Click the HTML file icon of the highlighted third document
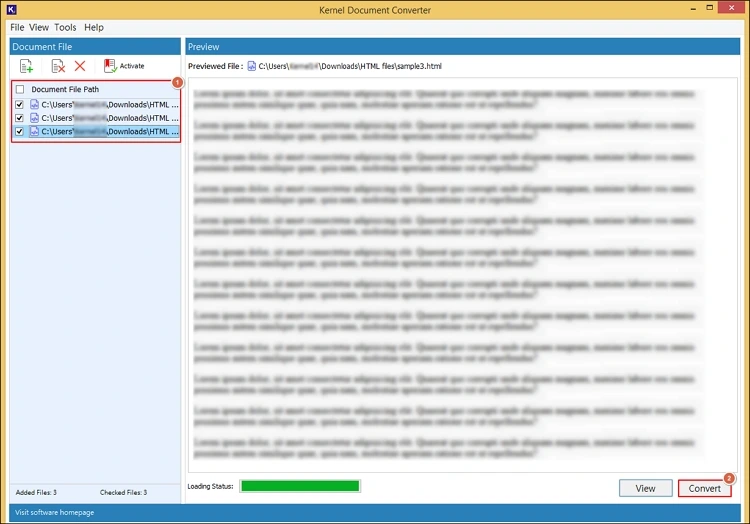The width and height of the screenshot is (750, 524). click(x=34, y=131)
